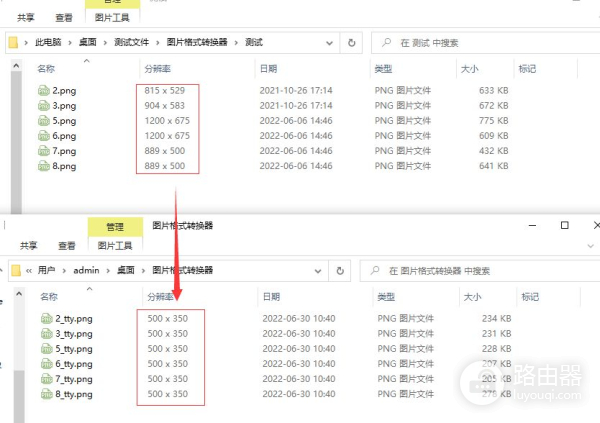Viewport: 600px width, 423px height.
Task: Open 查看 tab in the lower window
Action: point(67,245)
